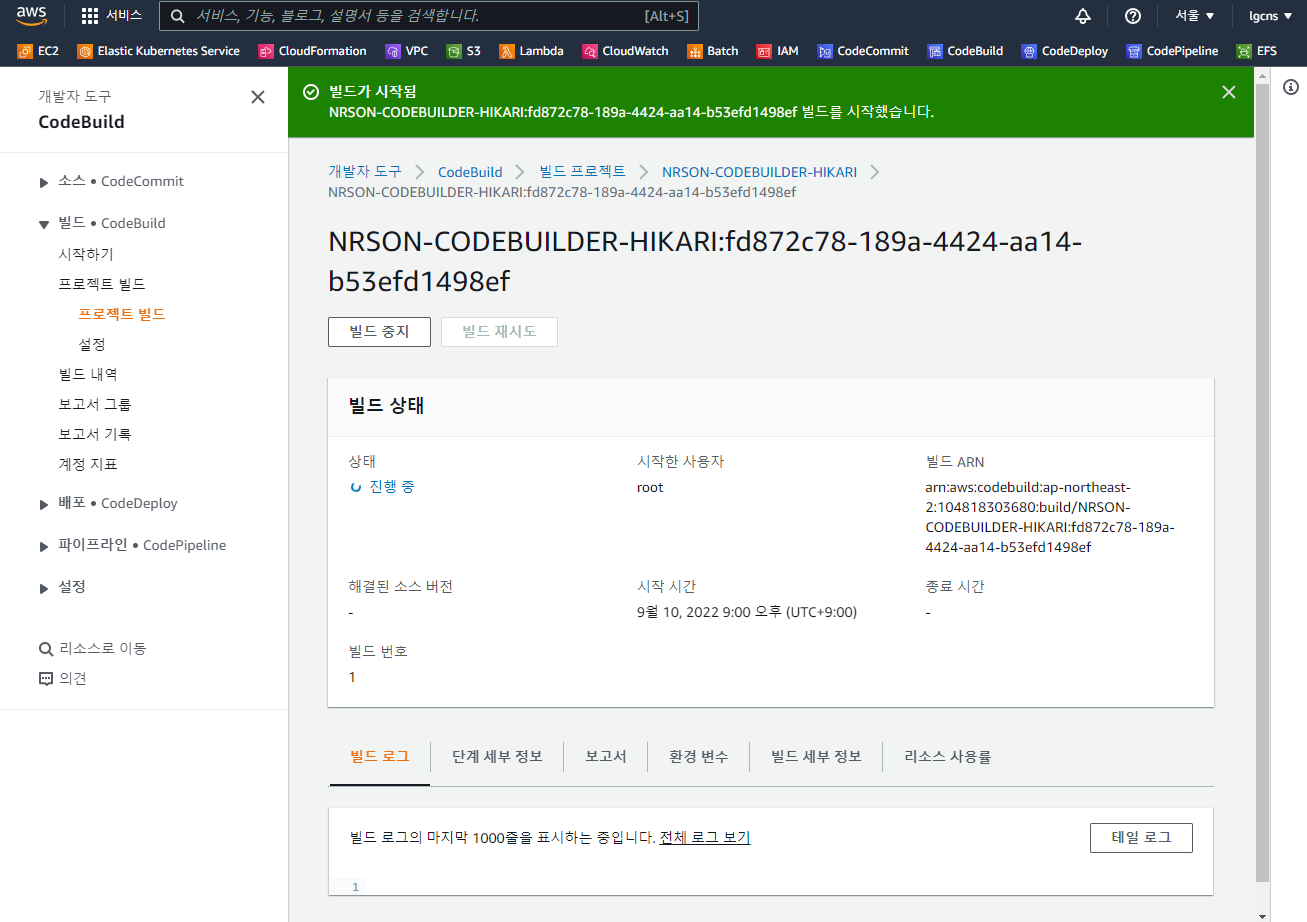Open IAM shortcut in favorites bar
The width and height of the screenshot is (1307, 922).
[x=777, y=51]
